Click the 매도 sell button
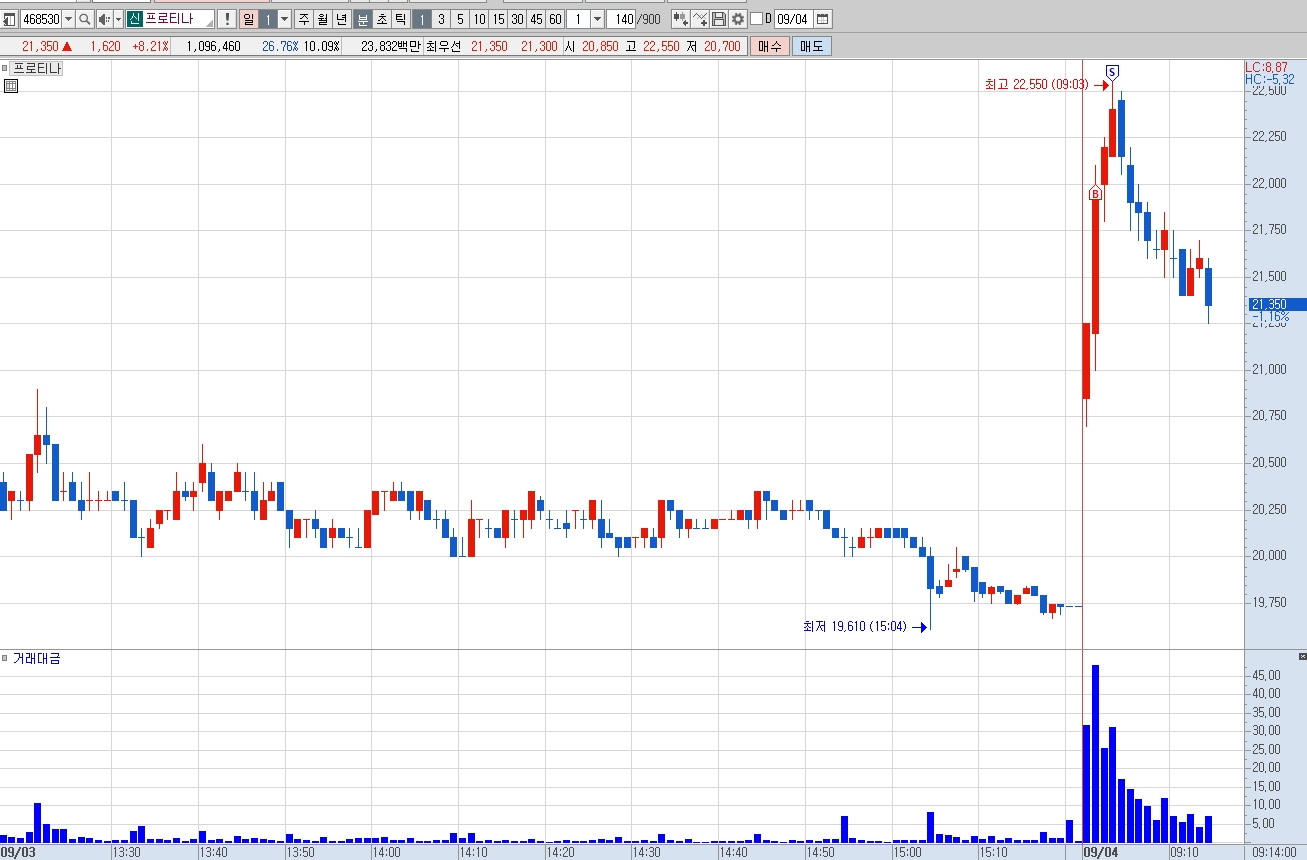 click(810, 46)
